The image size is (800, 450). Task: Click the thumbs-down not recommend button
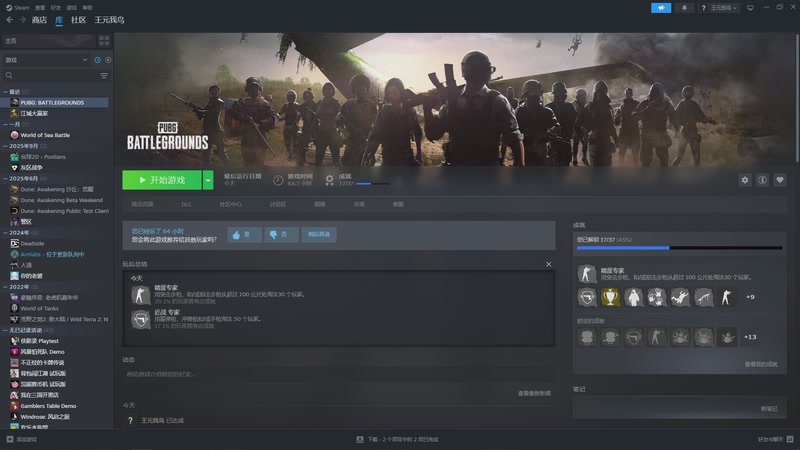[282, 235]
